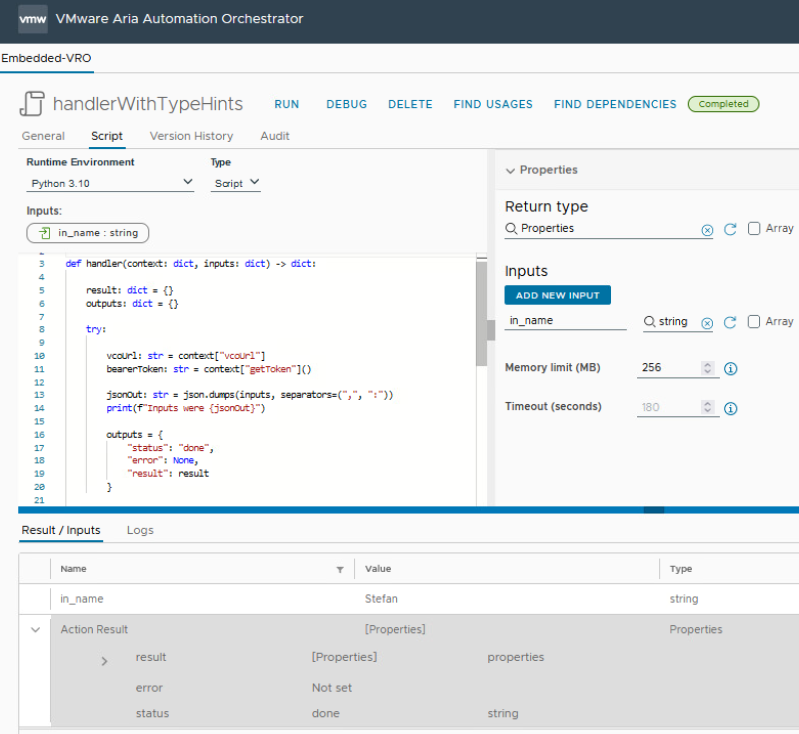The height and width of the screenshot is (734, 799).
Task: Adjust the Memory limit stepper arrows
Action: pyautogui.click(x=707, y=368)
